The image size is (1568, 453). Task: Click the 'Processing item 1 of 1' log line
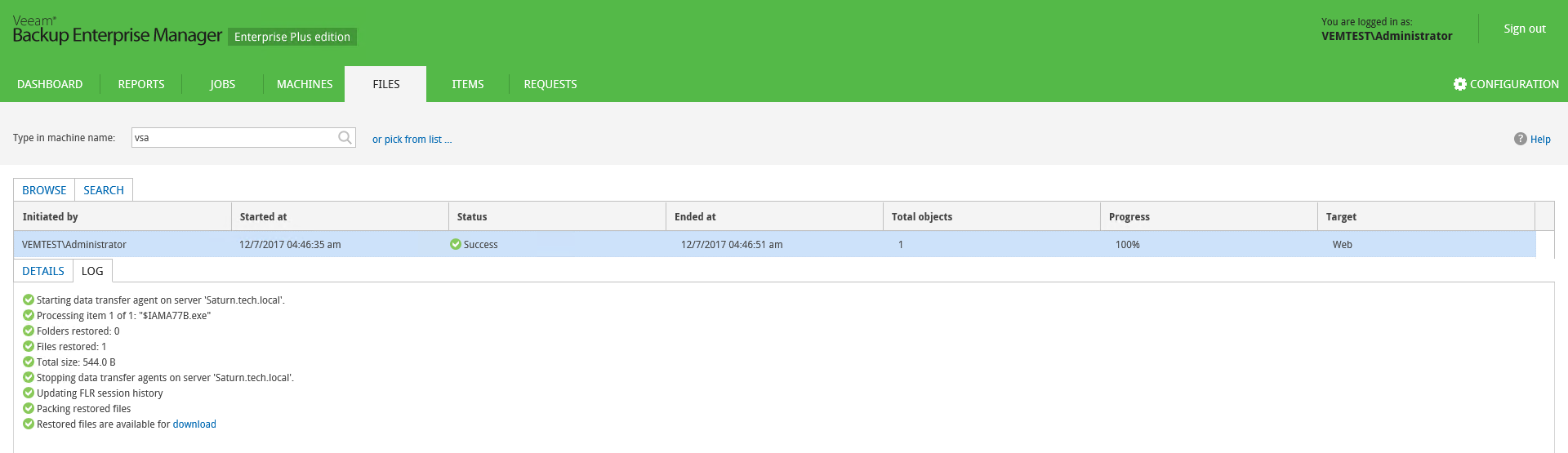(123, 316)
